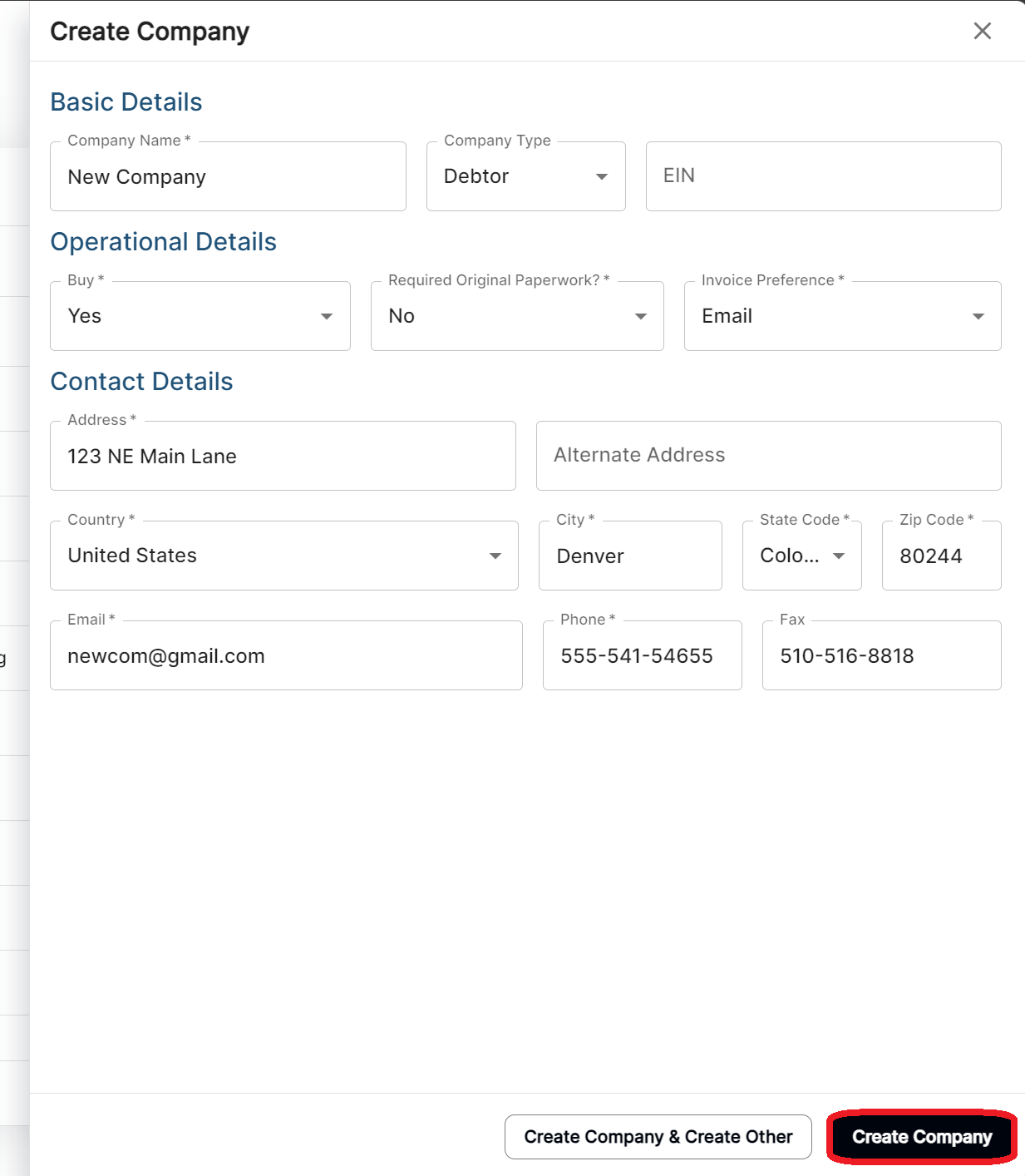
Task: Click the City field showing Denver
Action: pos(630,556)
